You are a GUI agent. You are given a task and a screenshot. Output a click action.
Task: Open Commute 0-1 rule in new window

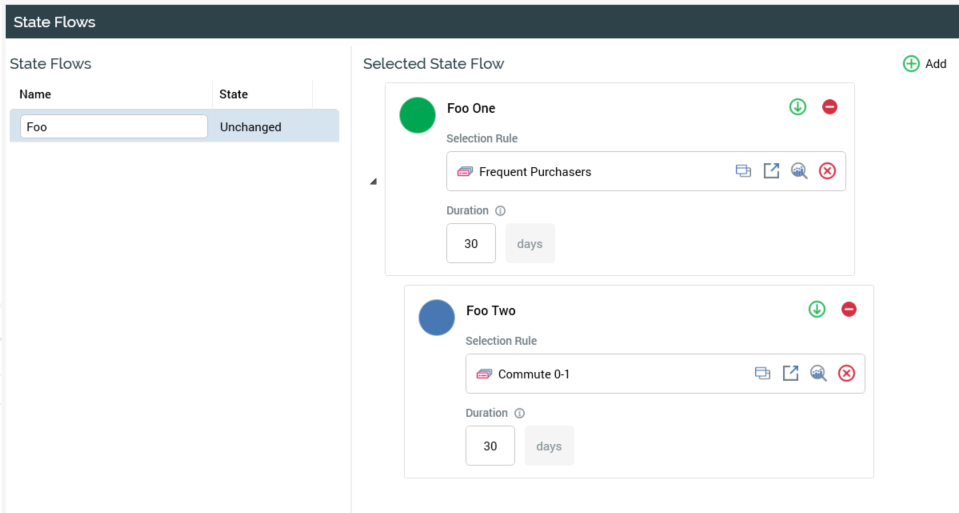click(x=790, y=373)
